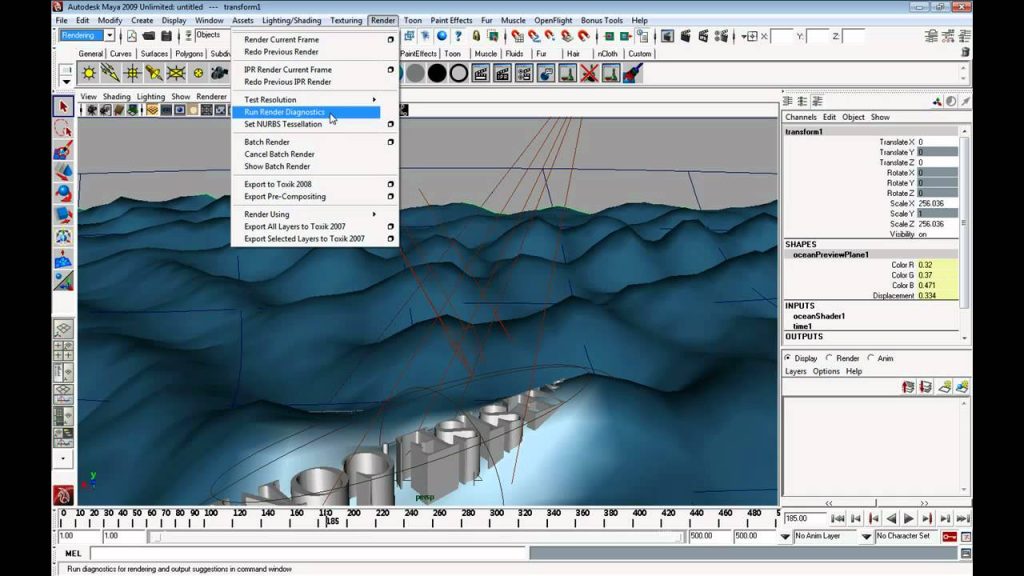Image resolution: width=1024 pixels, height=576 pixels.
Task: Click the save scene disk icon
Action: [x=167, y=36]
